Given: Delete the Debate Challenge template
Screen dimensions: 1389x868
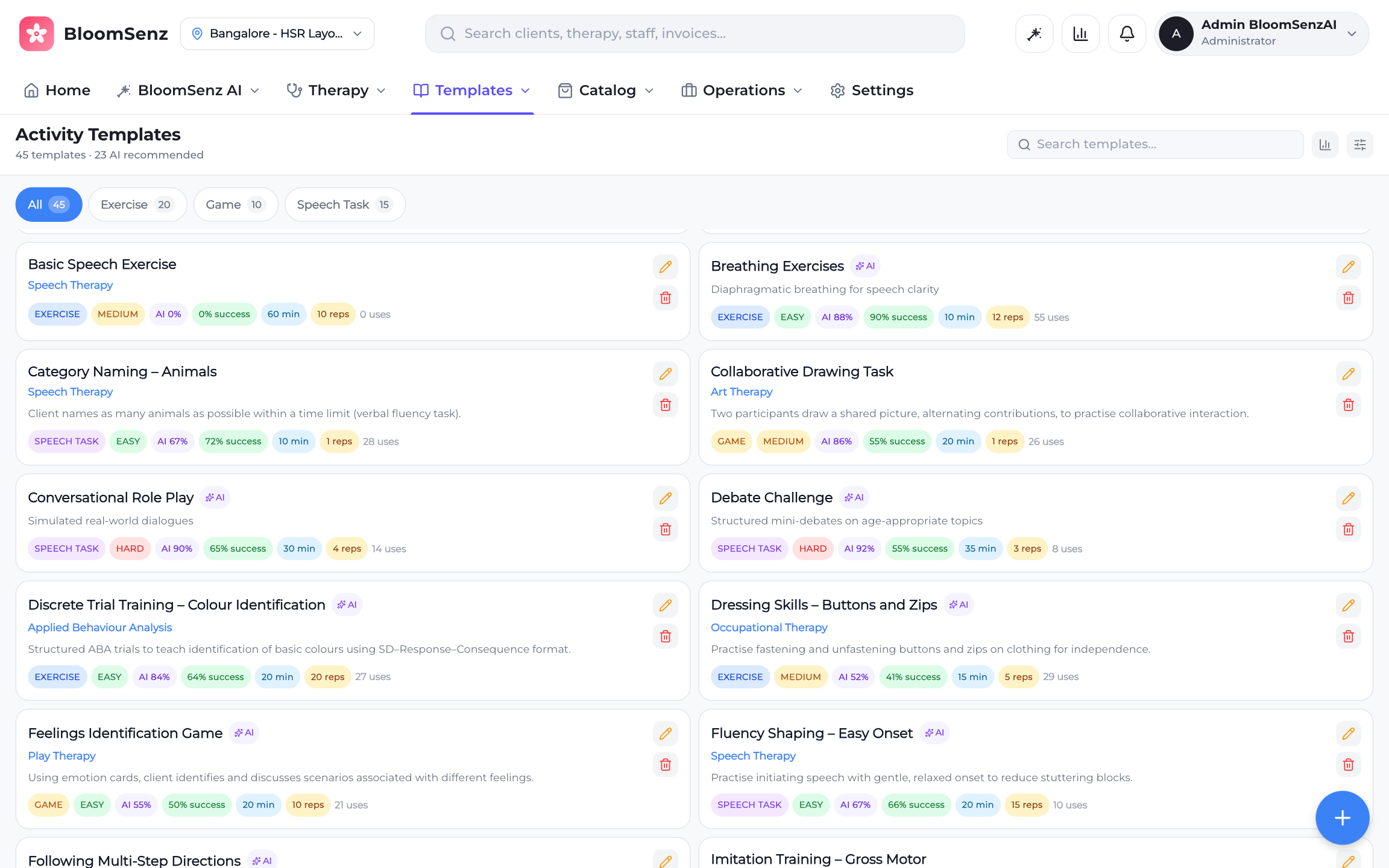Looking at the screenshot, I should click(x=1349, y=529).
